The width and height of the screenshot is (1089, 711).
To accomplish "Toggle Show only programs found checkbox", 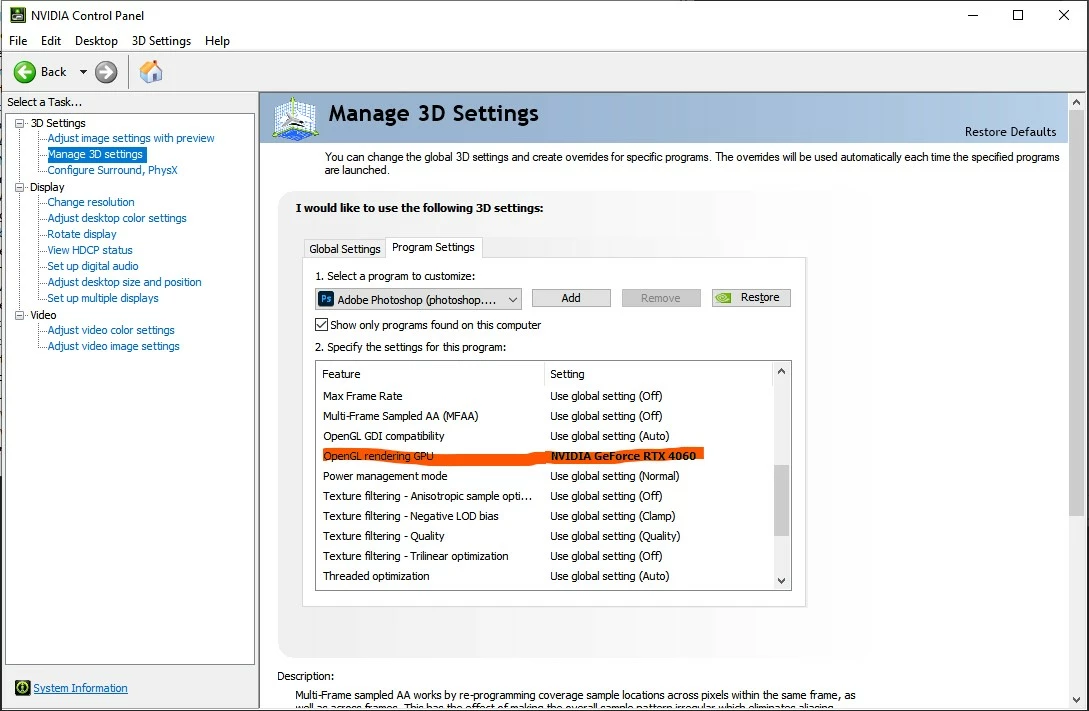I will tap(321, 324).
